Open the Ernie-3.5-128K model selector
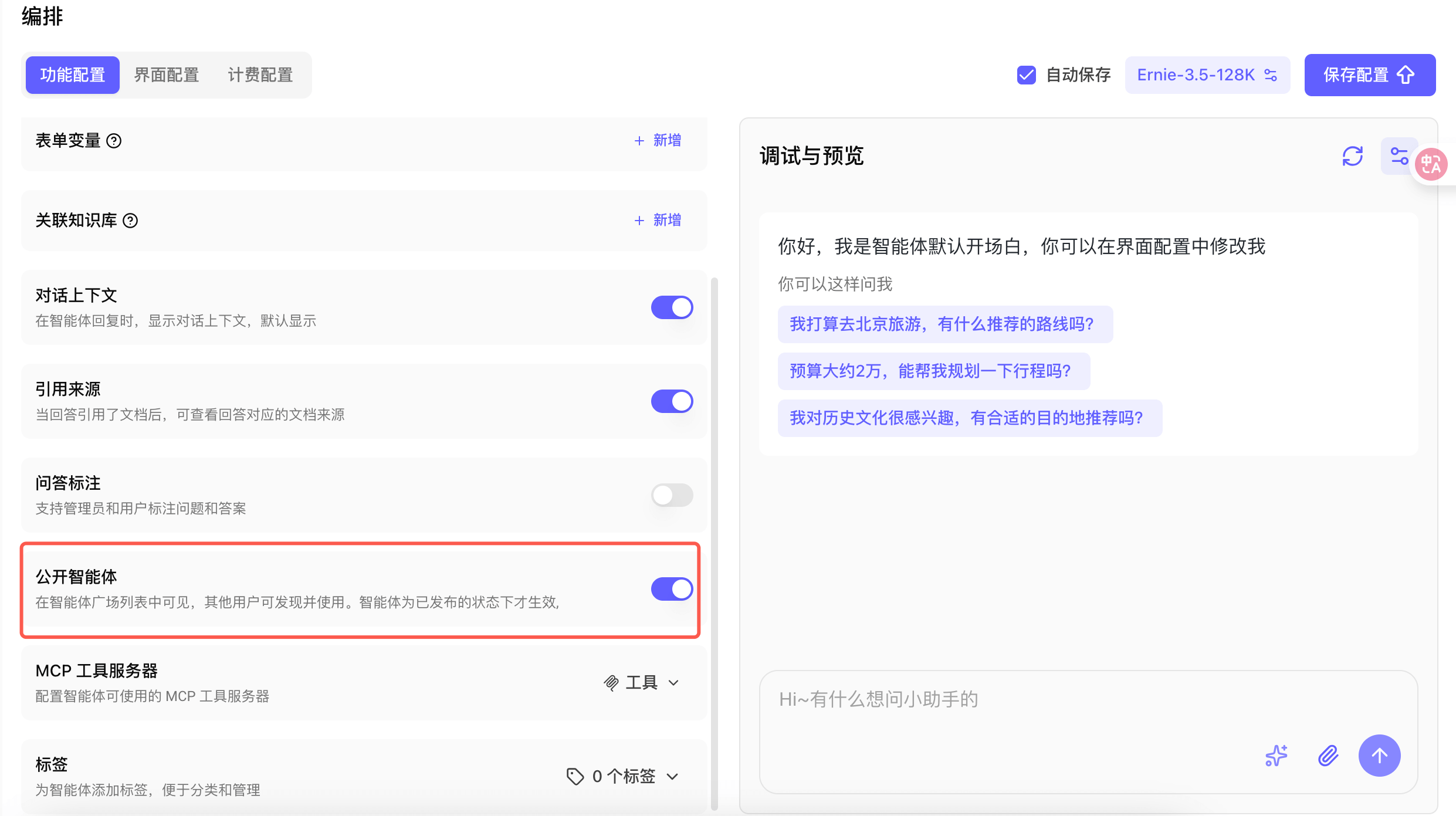Viewport: 1456px width, 816px height. (x=1207, y=75)
